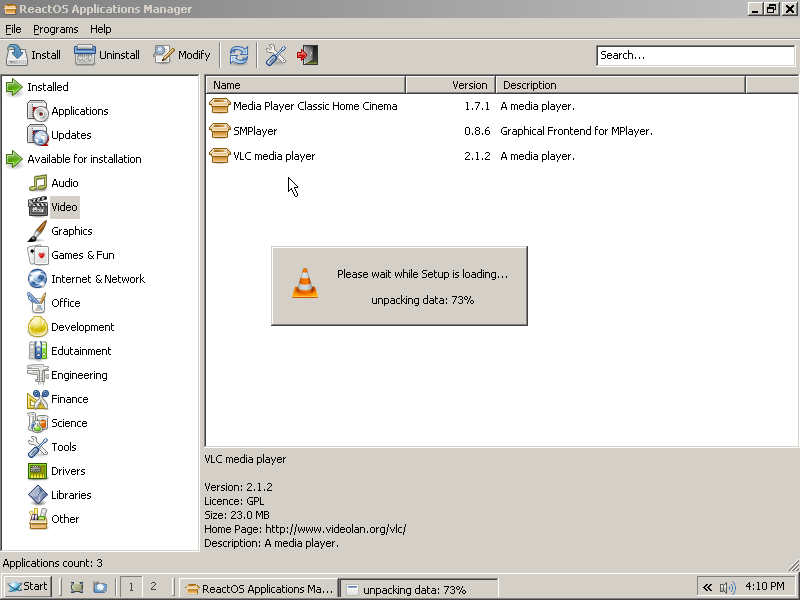
Task: Expand hidden system tray icons
Action: [x=707, y=587]
